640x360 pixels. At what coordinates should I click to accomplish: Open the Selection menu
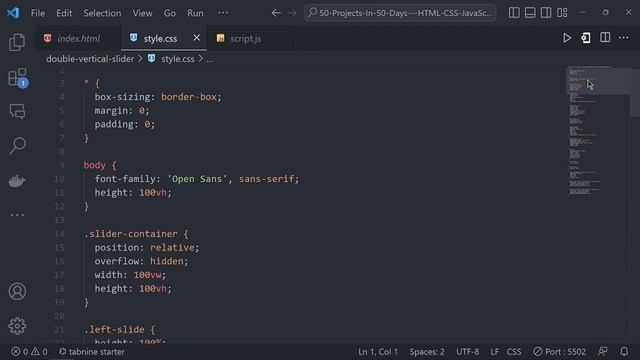point(102,13)
